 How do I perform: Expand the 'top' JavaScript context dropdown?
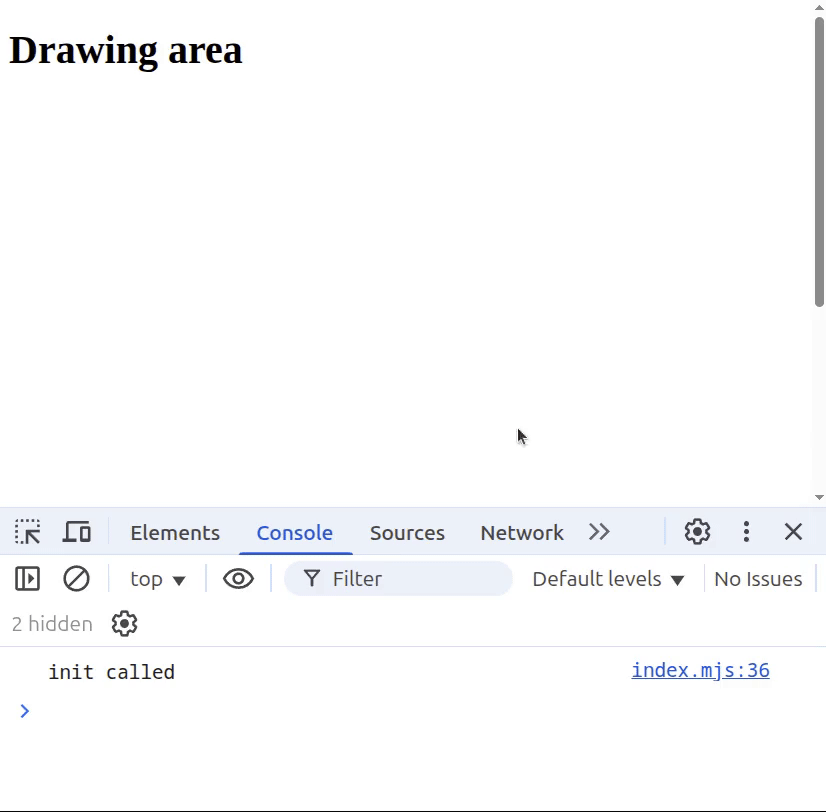(x=158, y=579)
